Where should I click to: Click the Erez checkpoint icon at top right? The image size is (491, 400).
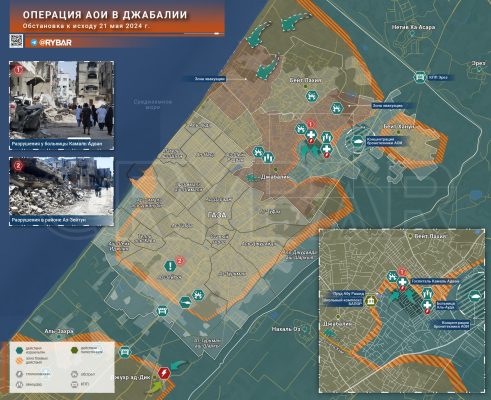click(x=420, y=77)
